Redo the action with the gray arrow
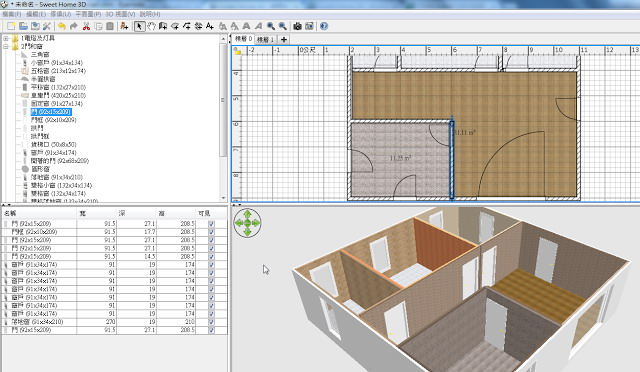 pyautogui.click(x=73, y=26)
